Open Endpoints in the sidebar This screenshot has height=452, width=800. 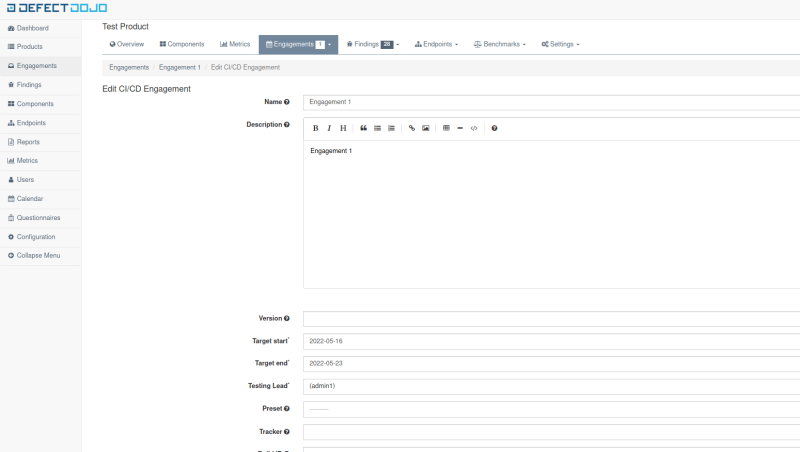pyautogui.click(x=40, y=123)
